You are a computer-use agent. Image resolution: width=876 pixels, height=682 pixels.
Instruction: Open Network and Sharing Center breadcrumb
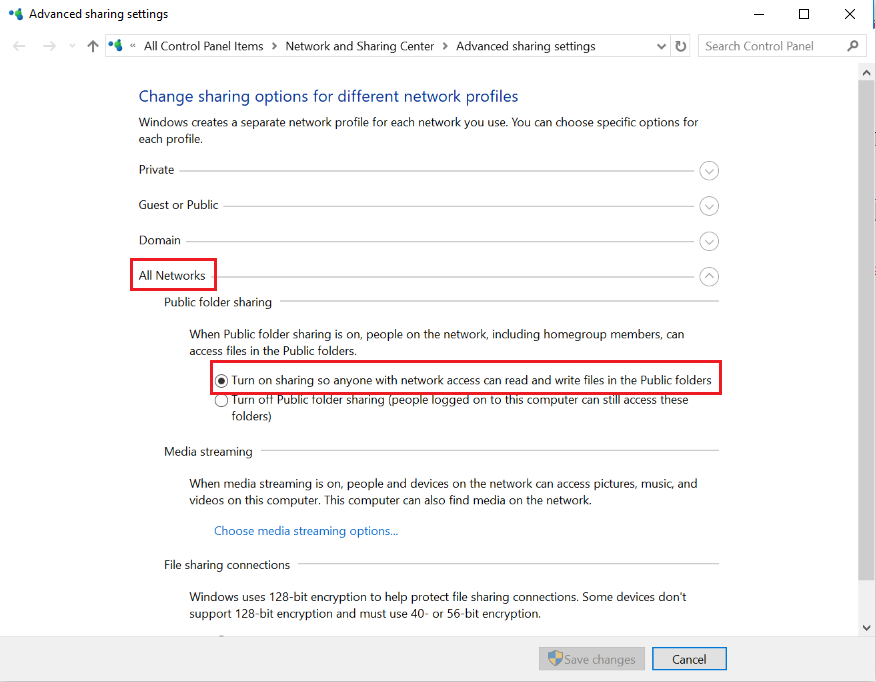coord(359,46)
